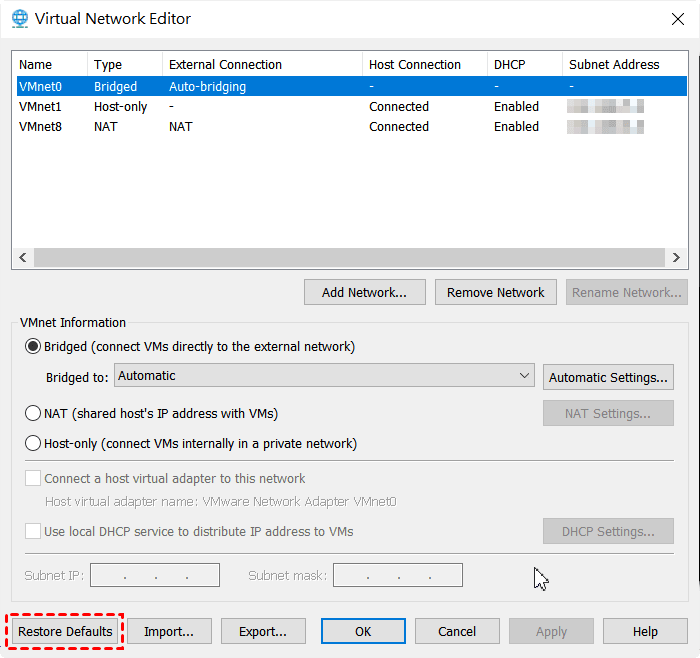Click the External Connection column header
This screenshot has width=700, height=658.
coord(262,65)
